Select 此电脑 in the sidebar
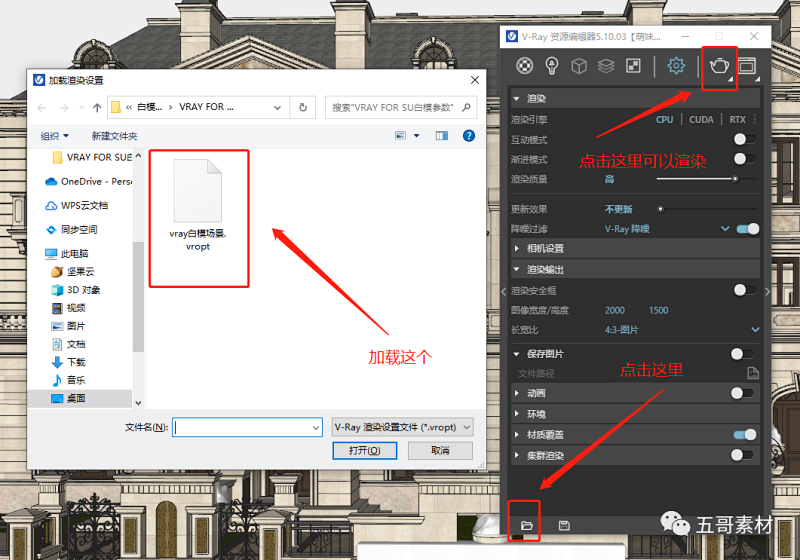The height and width of the screenshot is (560, 800). [66, 253]
